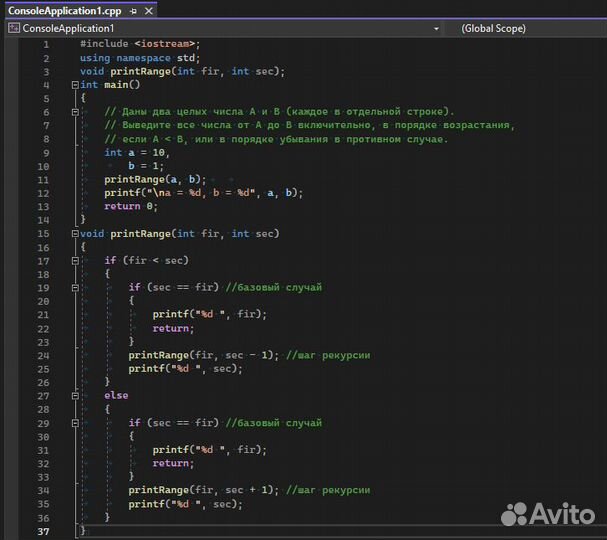Click the comment starting 'Даны два целых'
This screenshot has width=607, height=540.
[x=279, y=112]
